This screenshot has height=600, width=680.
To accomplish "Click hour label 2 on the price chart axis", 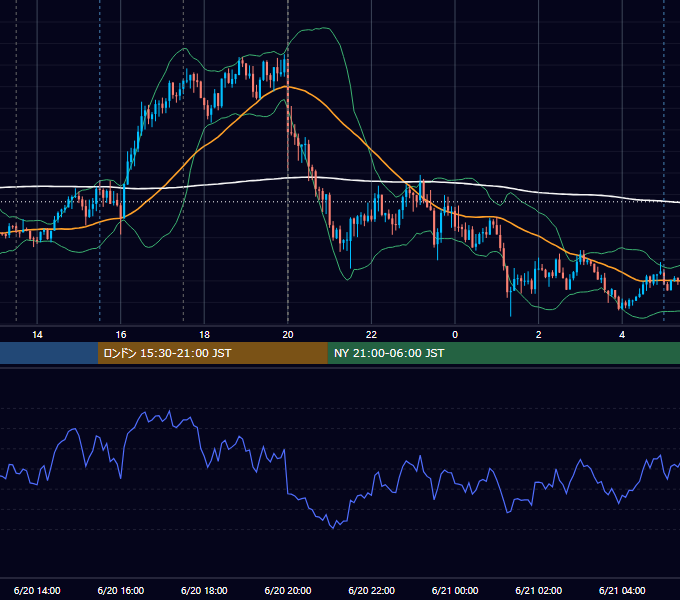I will [539, 334].
